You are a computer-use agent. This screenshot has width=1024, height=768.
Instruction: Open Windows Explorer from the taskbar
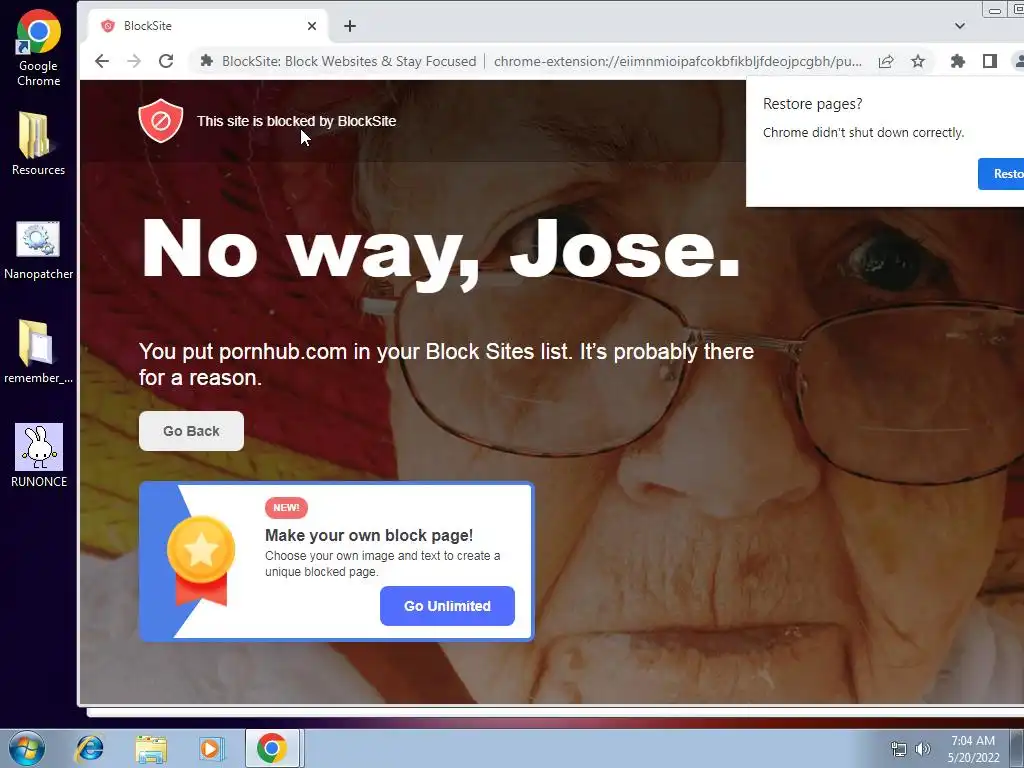point(151,748)
